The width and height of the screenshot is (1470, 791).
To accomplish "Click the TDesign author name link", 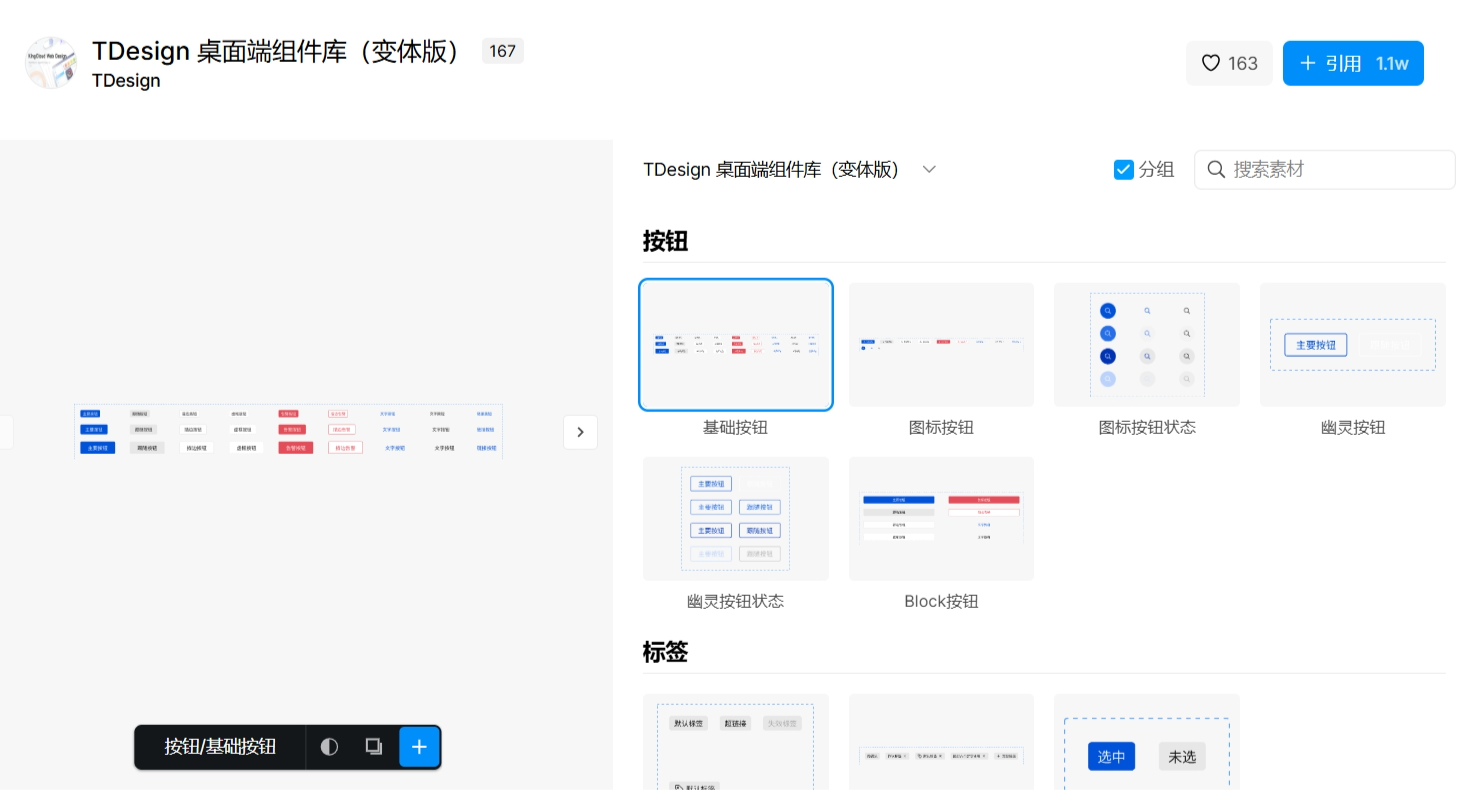I will click(x=126, y=81).
